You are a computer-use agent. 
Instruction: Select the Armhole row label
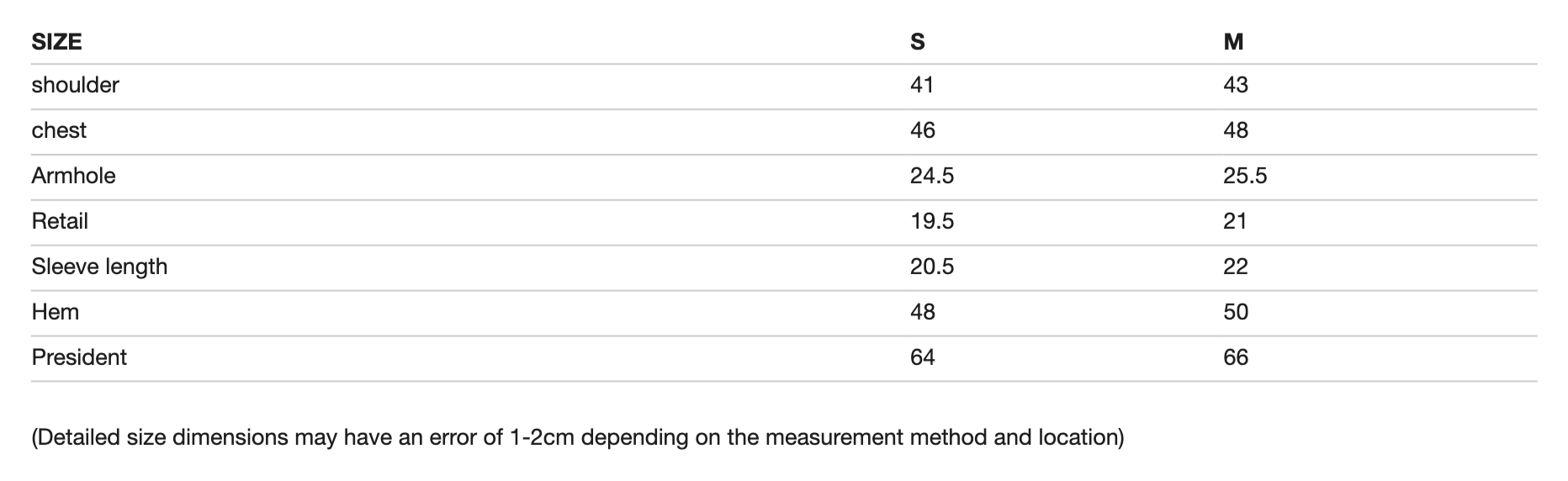pos(73,176)
